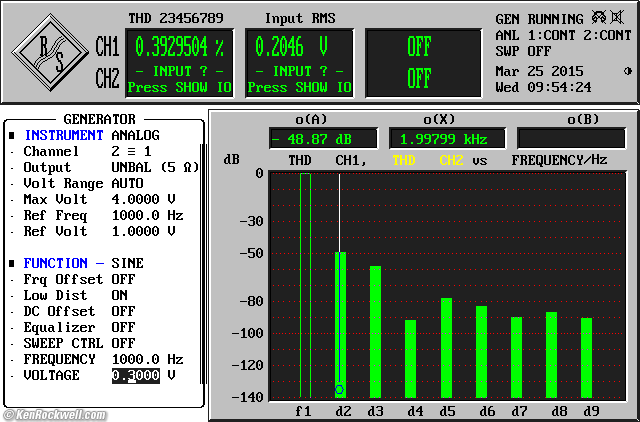Click the small contrast icon beside the date

pyautogui.click(x=627, y=71)
